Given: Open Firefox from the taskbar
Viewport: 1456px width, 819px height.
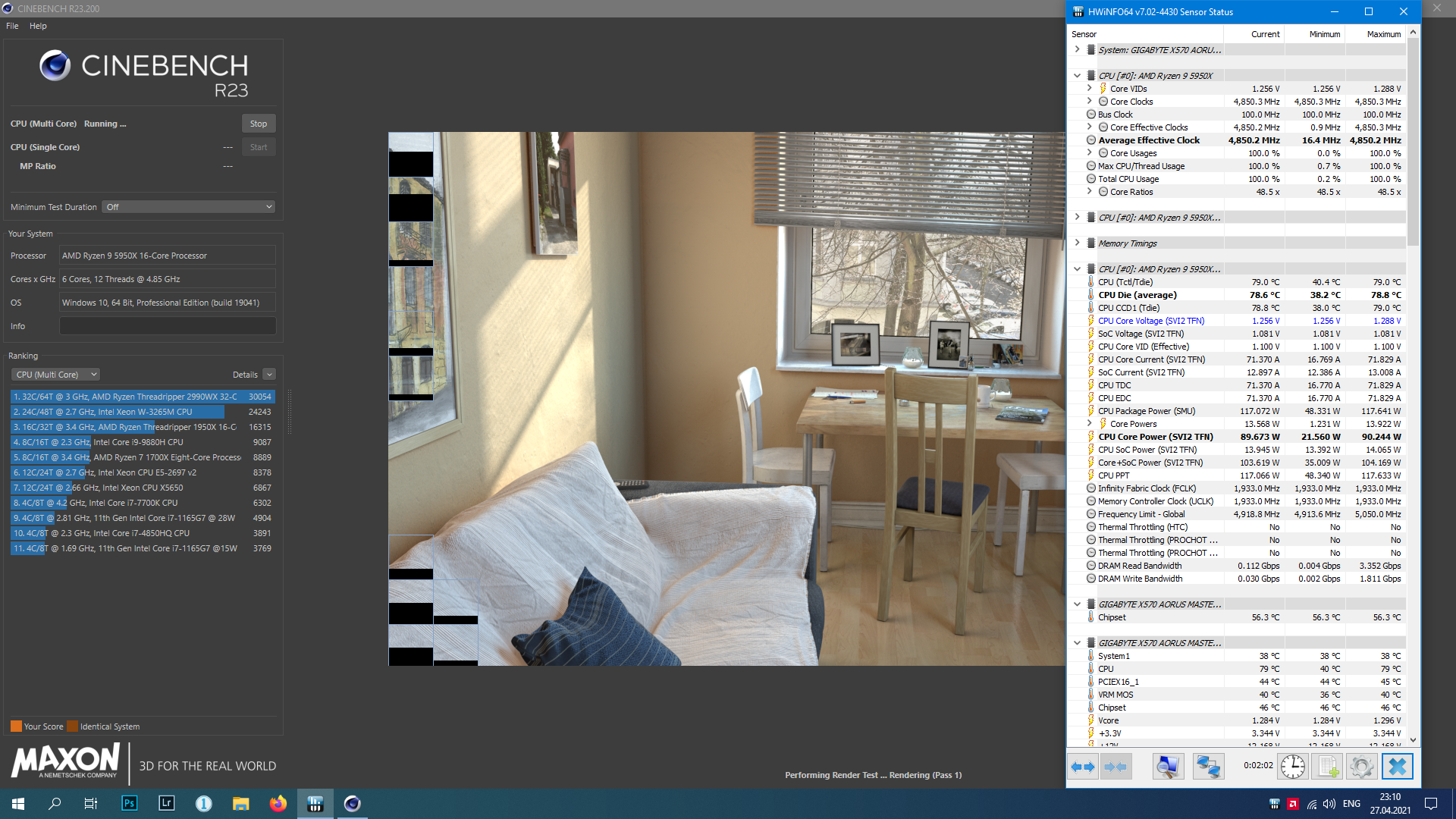Looking at the screenshot, I should click(x=278, y=803).
